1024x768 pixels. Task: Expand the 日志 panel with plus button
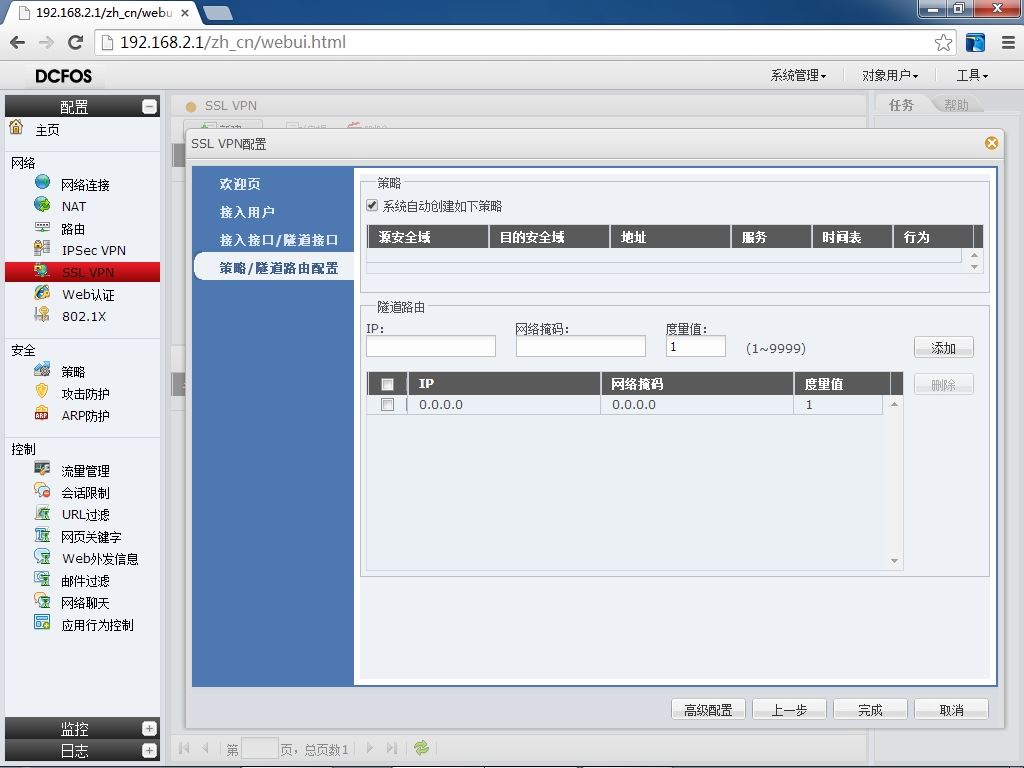(x=150, y=751)
